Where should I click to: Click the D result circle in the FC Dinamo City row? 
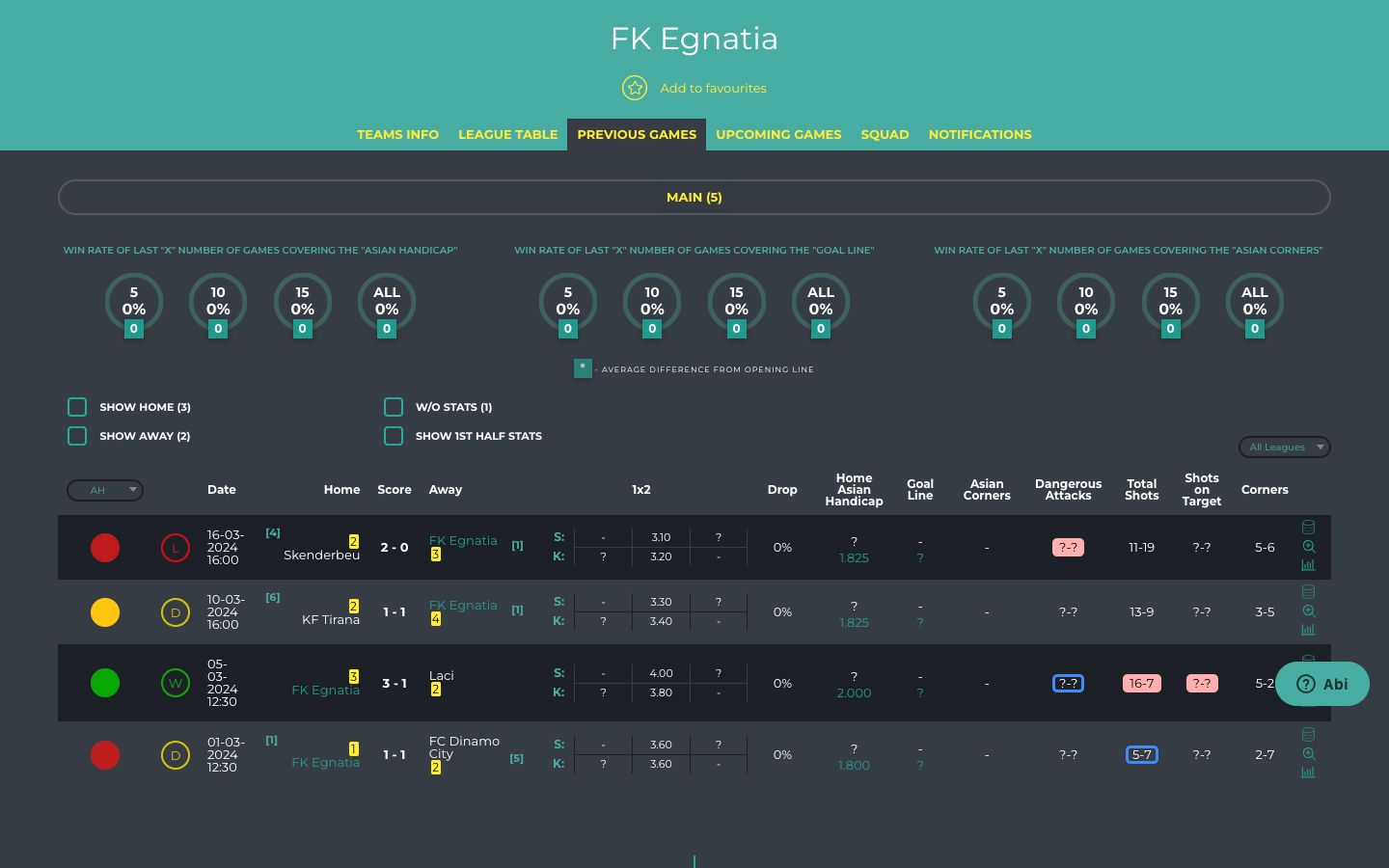(x=176, y=755)
